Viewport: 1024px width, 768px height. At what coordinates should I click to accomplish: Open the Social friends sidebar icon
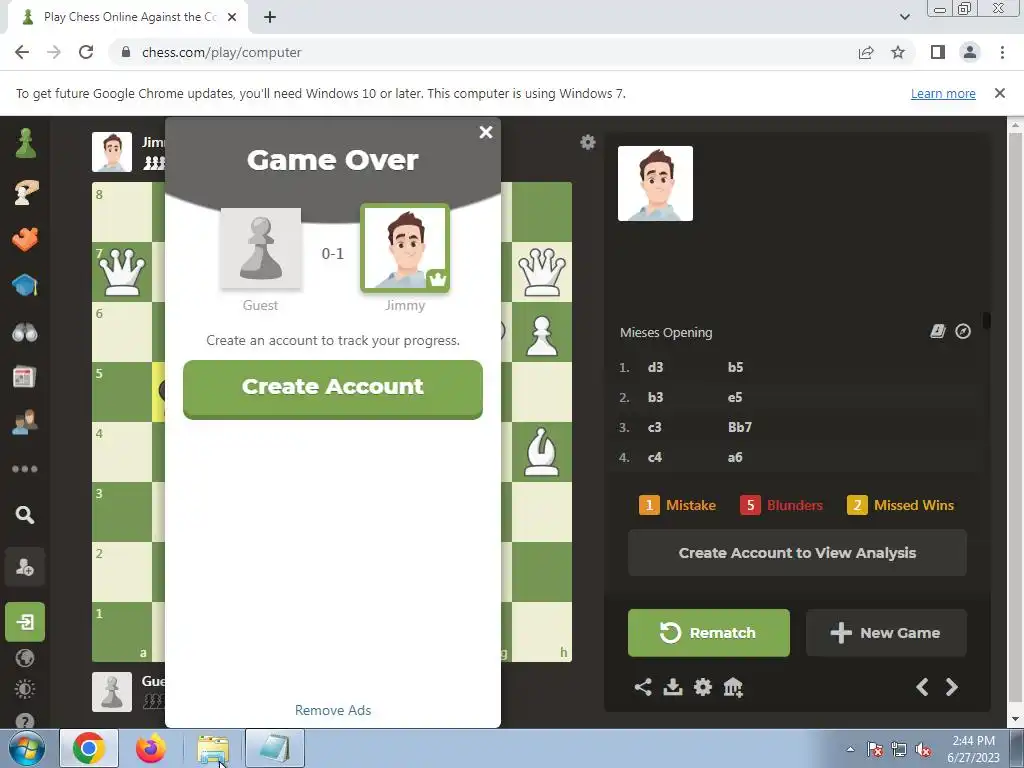(x=25, y=423)
